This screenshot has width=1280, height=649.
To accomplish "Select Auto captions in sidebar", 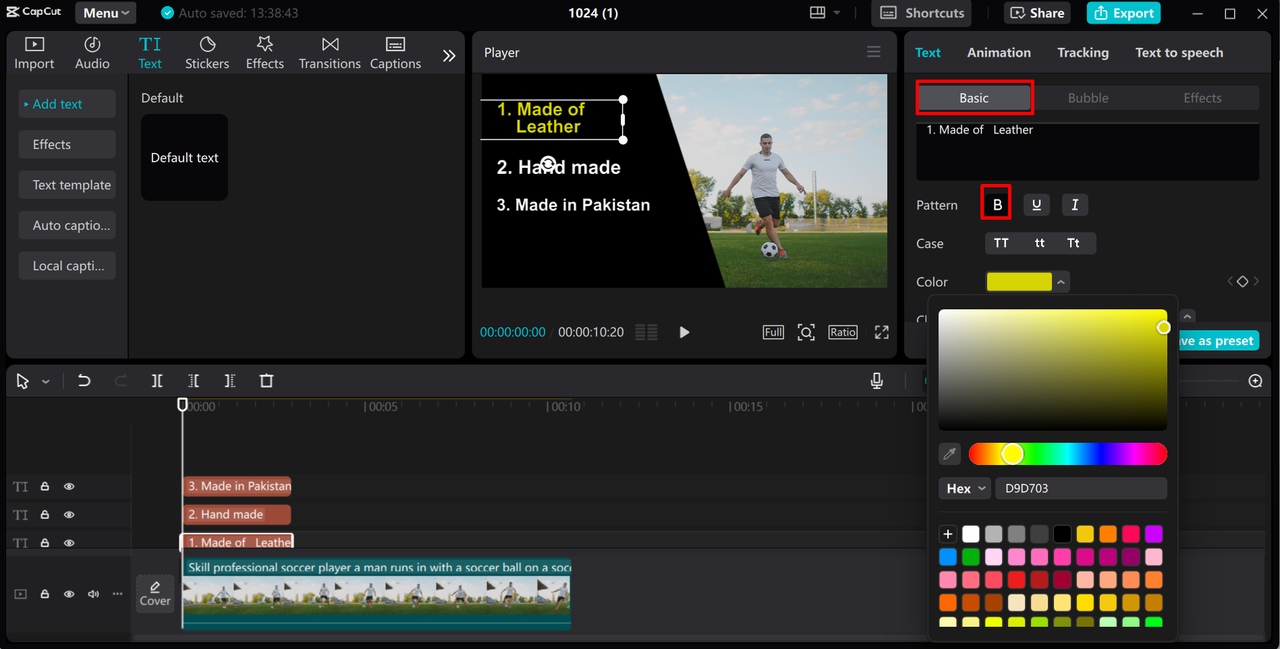I will pyautogui.click(x=67, y=225).
